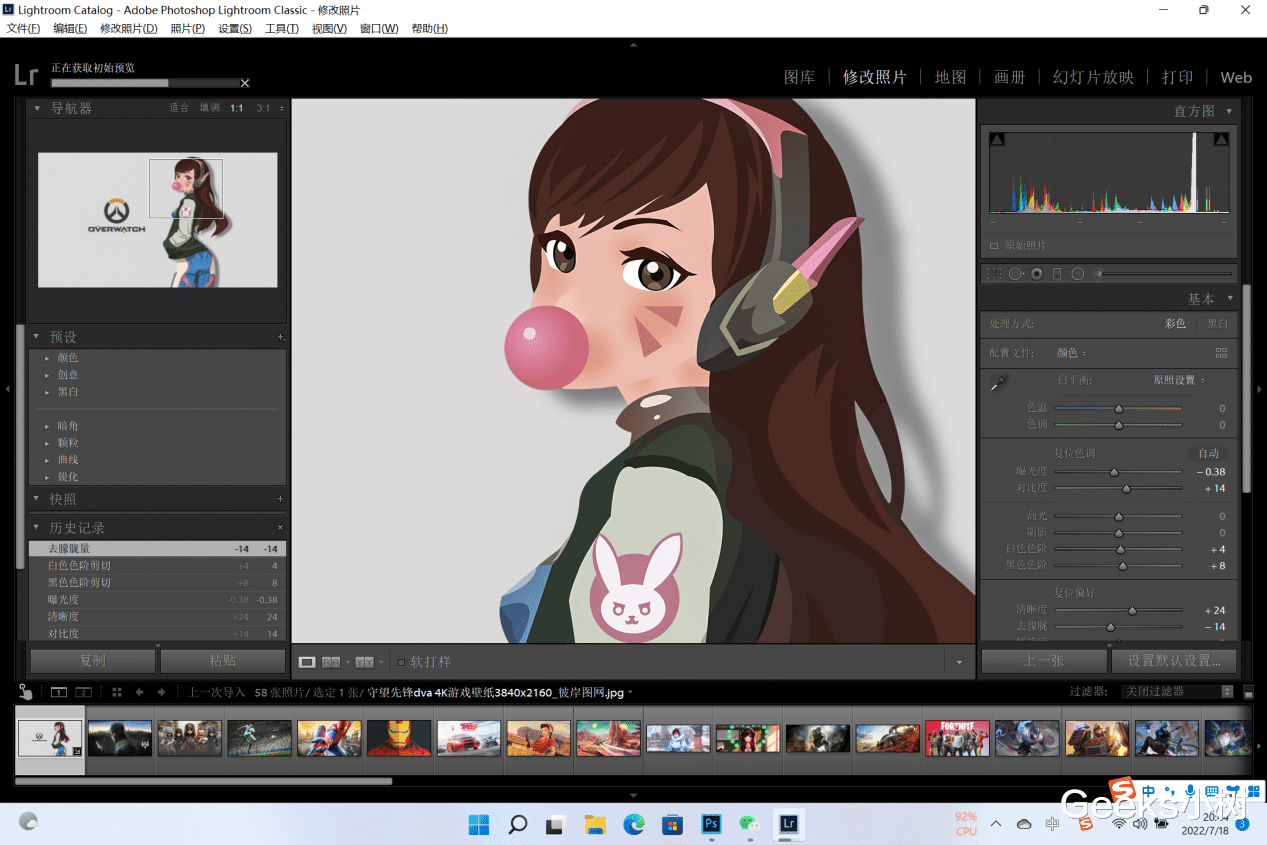
Task: Click the 曝光度 slider handle
Action: pyautogui.click(x=1114, y=472)
